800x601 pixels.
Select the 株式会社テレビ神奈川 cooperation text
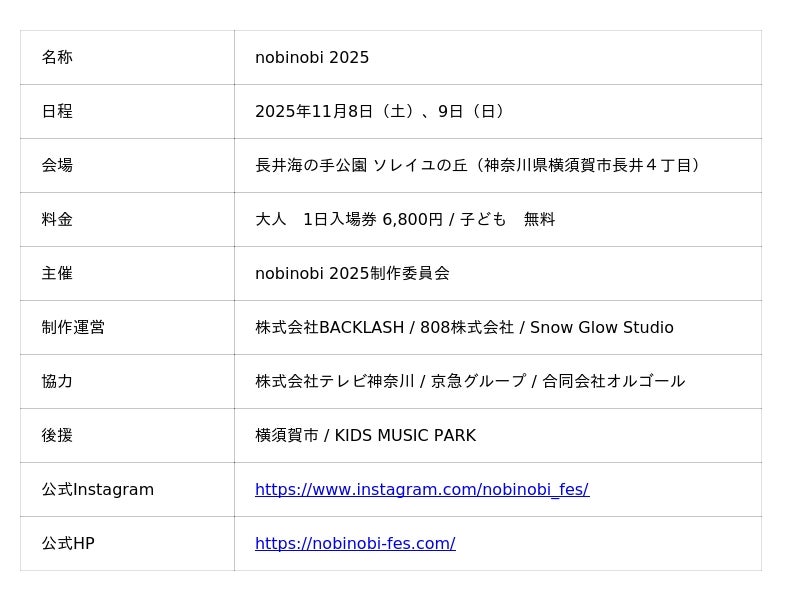click(x=334, y=382)
